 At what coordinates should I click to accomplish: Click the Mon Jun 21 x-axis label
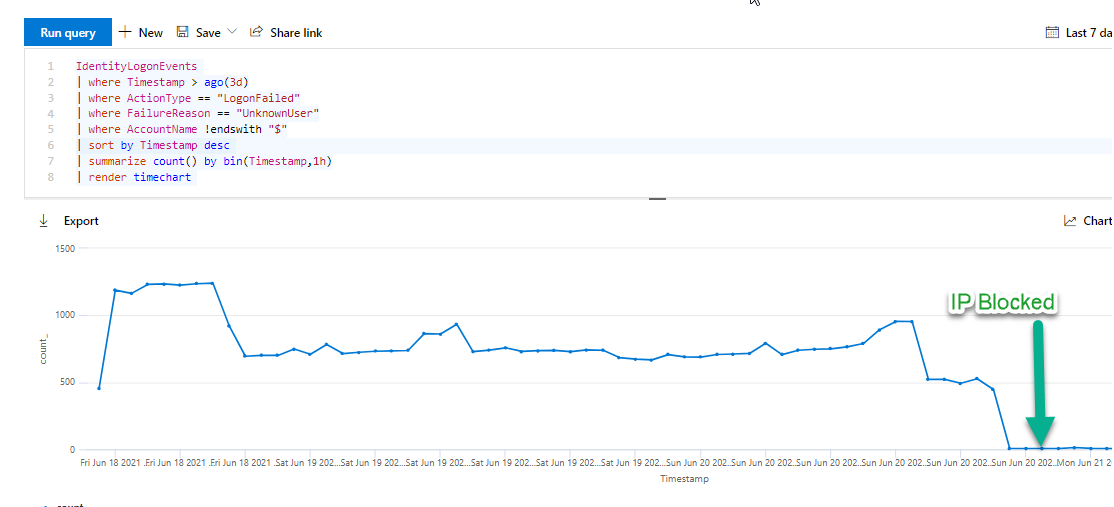[1085, 462]
